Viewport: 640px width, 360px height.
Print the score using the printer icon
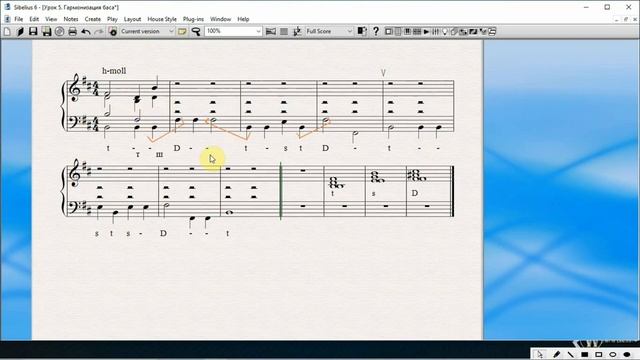(72, 31)
